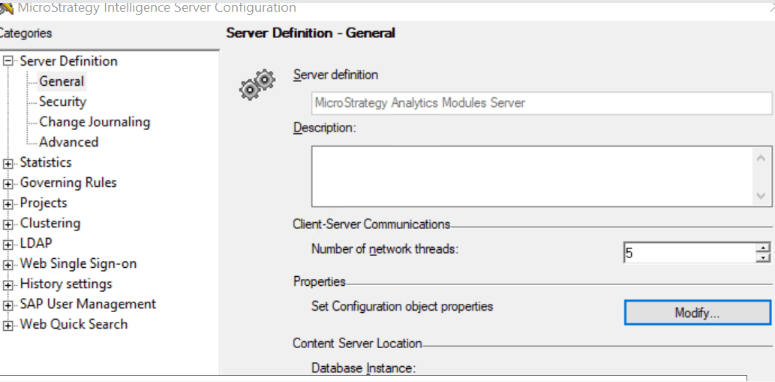Expand the Clustering category
Screen dimensions: 775x382
click(8, 224)
